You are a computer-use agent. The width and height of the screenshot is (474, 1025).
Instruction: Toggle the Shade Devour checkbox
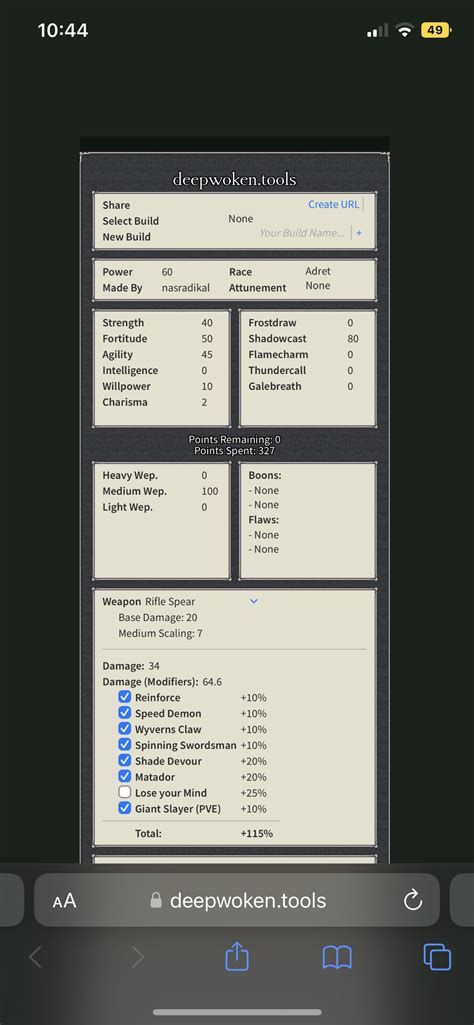click(x=125, y=761)
